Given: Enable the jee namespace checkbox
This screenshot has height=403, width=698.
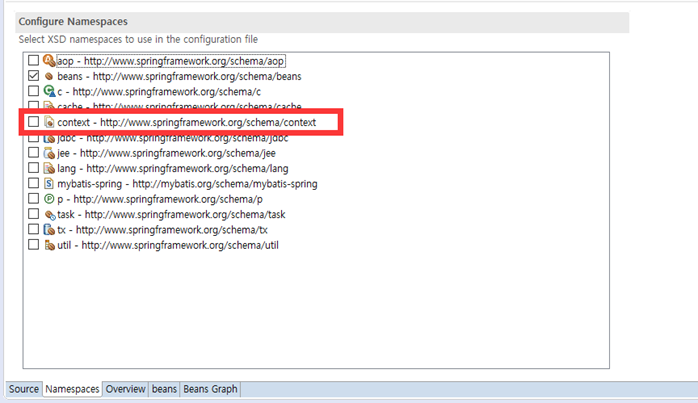Looking at the screenshot, I should [x=33, y=152].
